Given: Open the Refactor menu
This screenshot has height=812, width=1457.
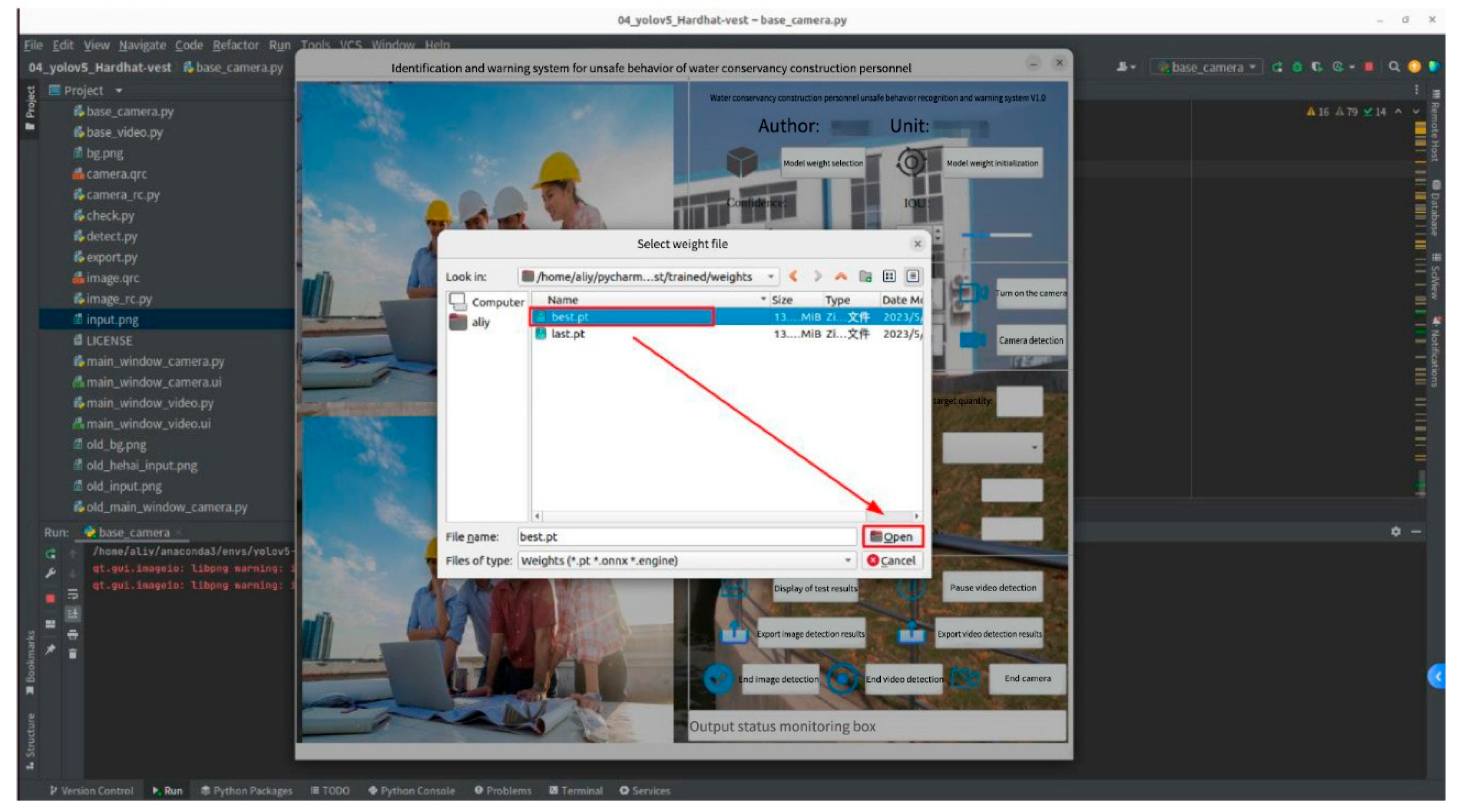Looking at the screenshot, I should coord(235,45).
